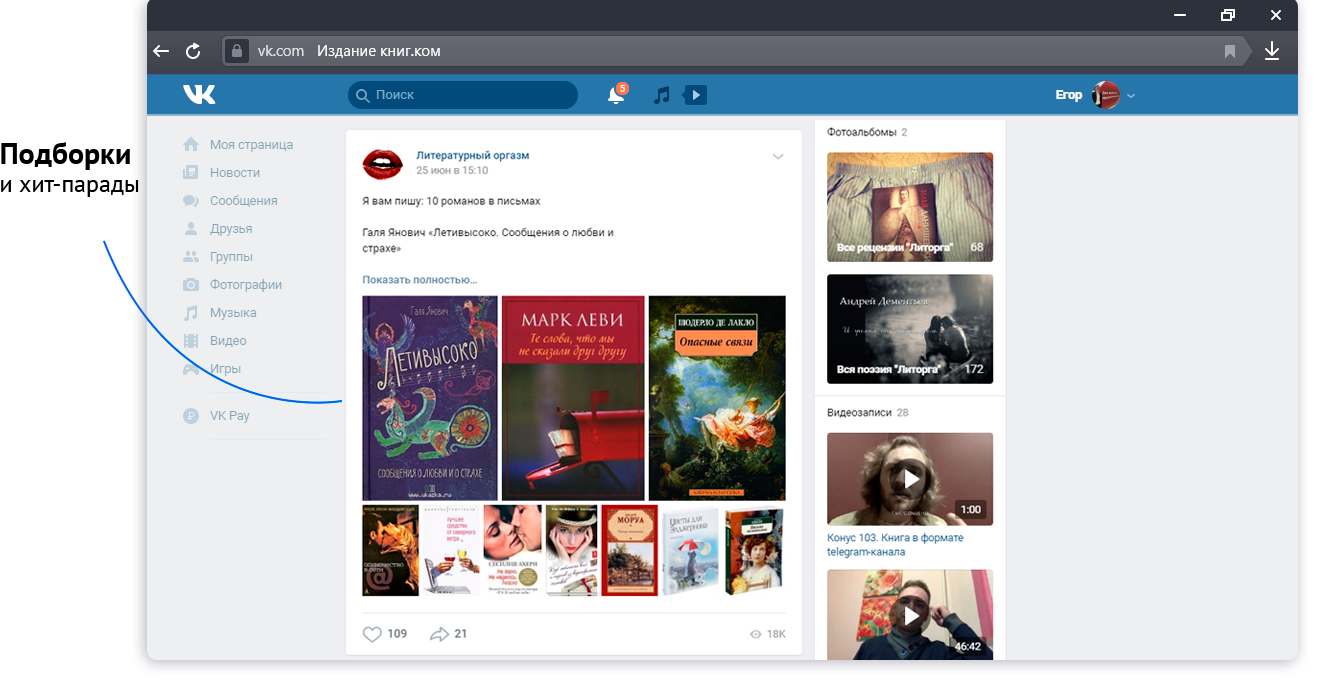Image resolution: width=1319 pixels, height=698 pixels.
Task: Click Показать полностью… link
Action: click(x=419, y=280)
